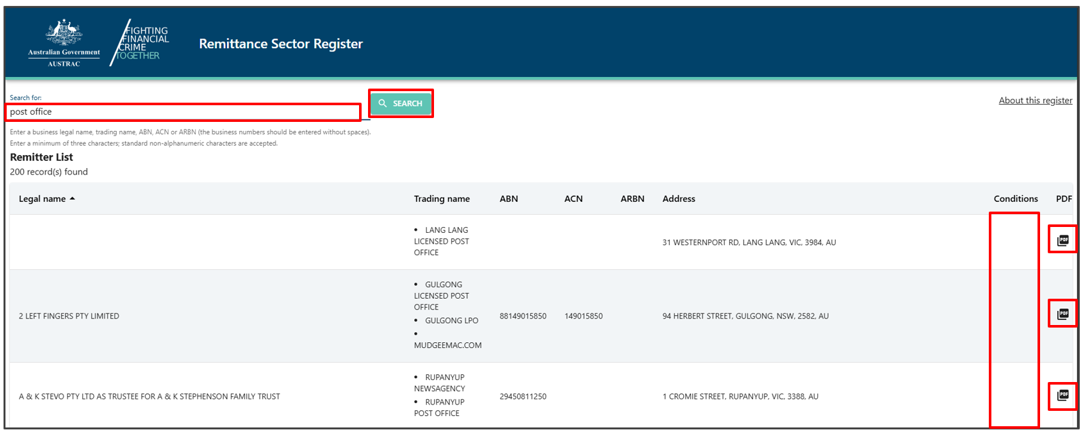Sort by the Legal name column header
Viewport: 1087px width, 438px height.
[46, 199]
